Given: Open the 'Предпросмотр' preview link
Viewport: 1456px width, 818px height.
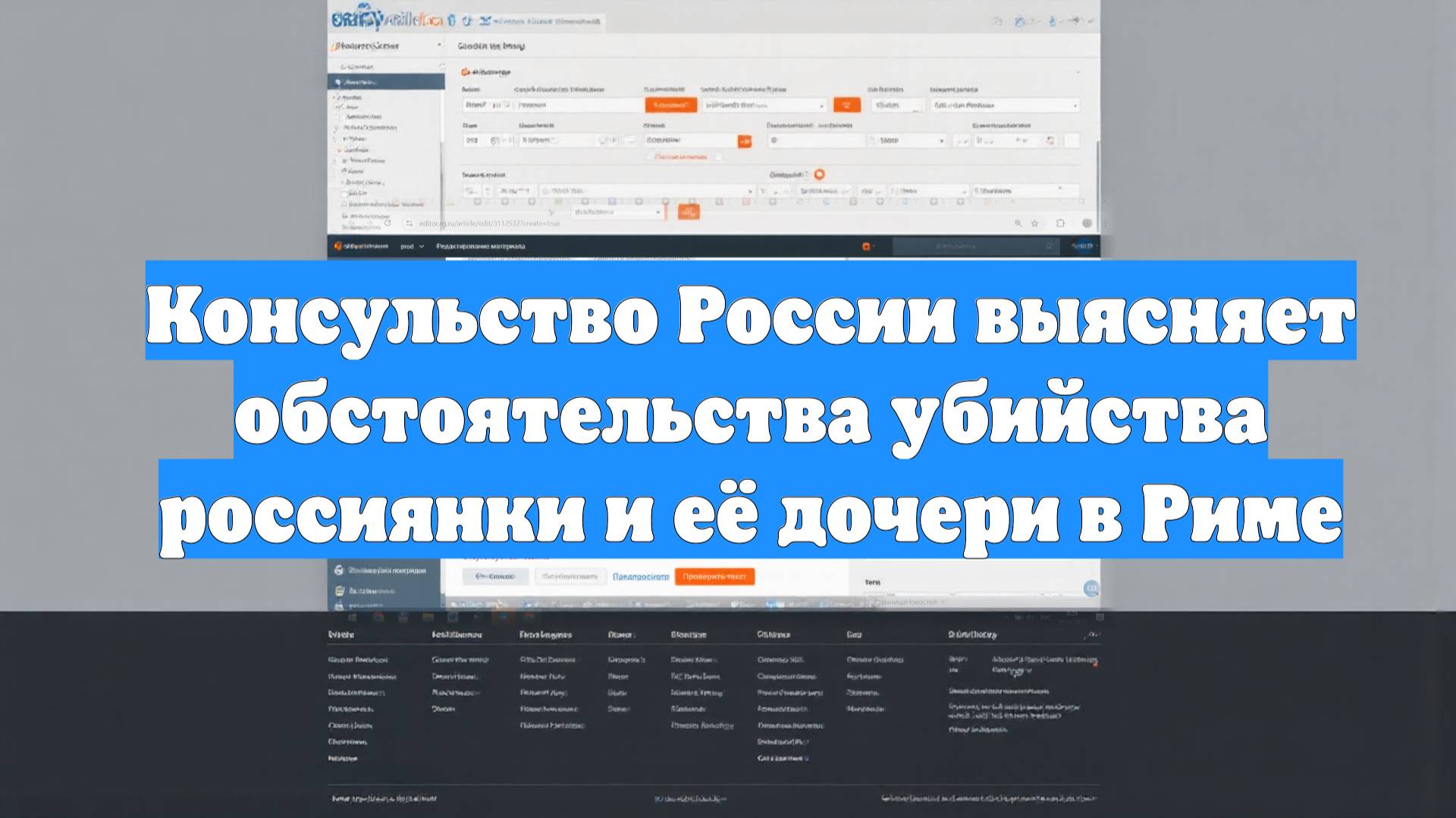Looking at the screenshot, I should [641, 577].
